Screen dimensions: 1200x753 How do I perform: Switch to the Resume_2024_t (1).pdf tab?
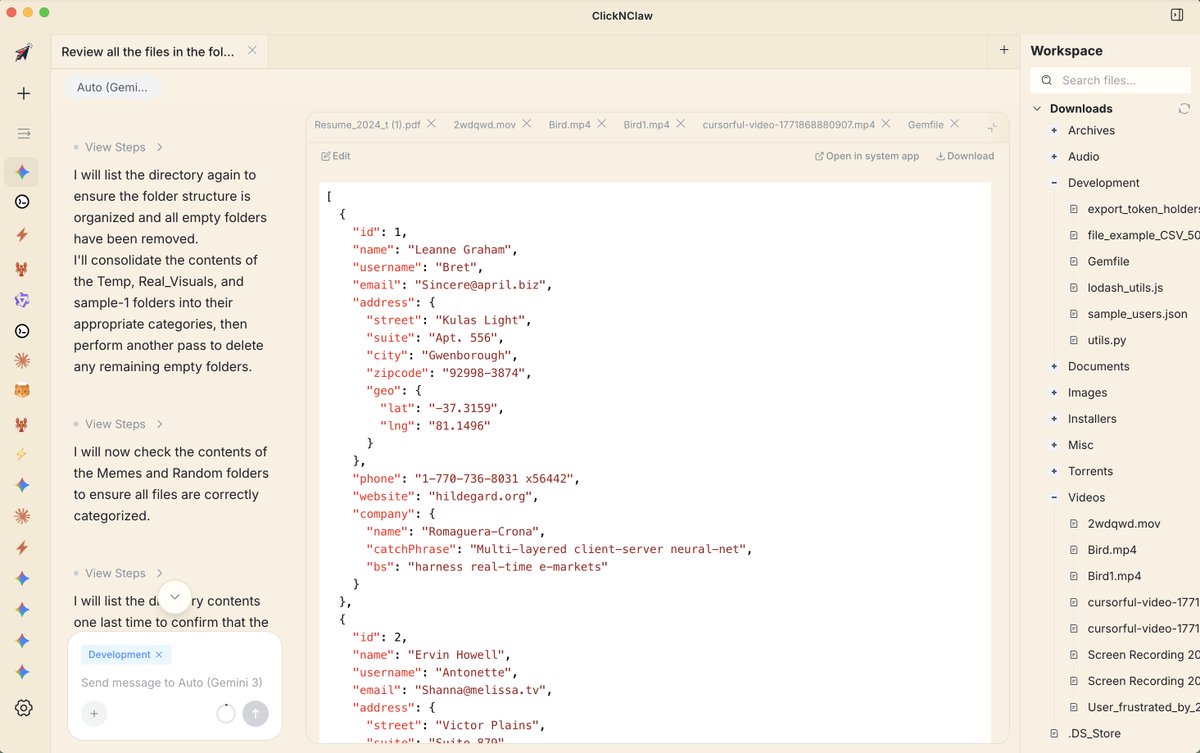[x=365, y=125]
